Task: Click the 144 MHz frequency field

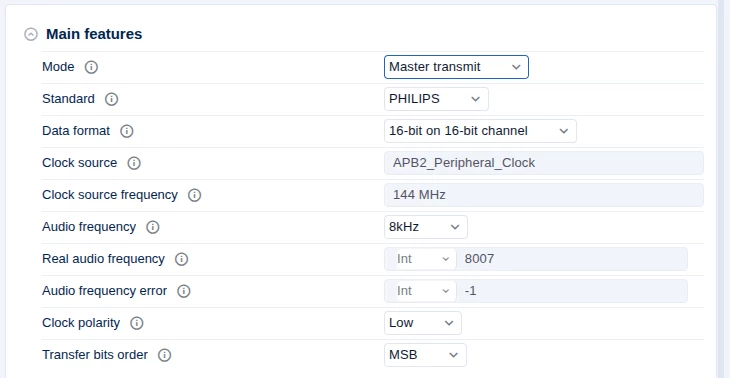Action: click(544, 195)
